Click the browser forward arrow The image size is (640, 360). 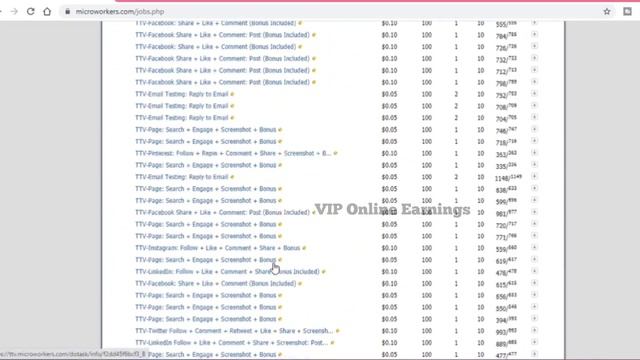14,11
